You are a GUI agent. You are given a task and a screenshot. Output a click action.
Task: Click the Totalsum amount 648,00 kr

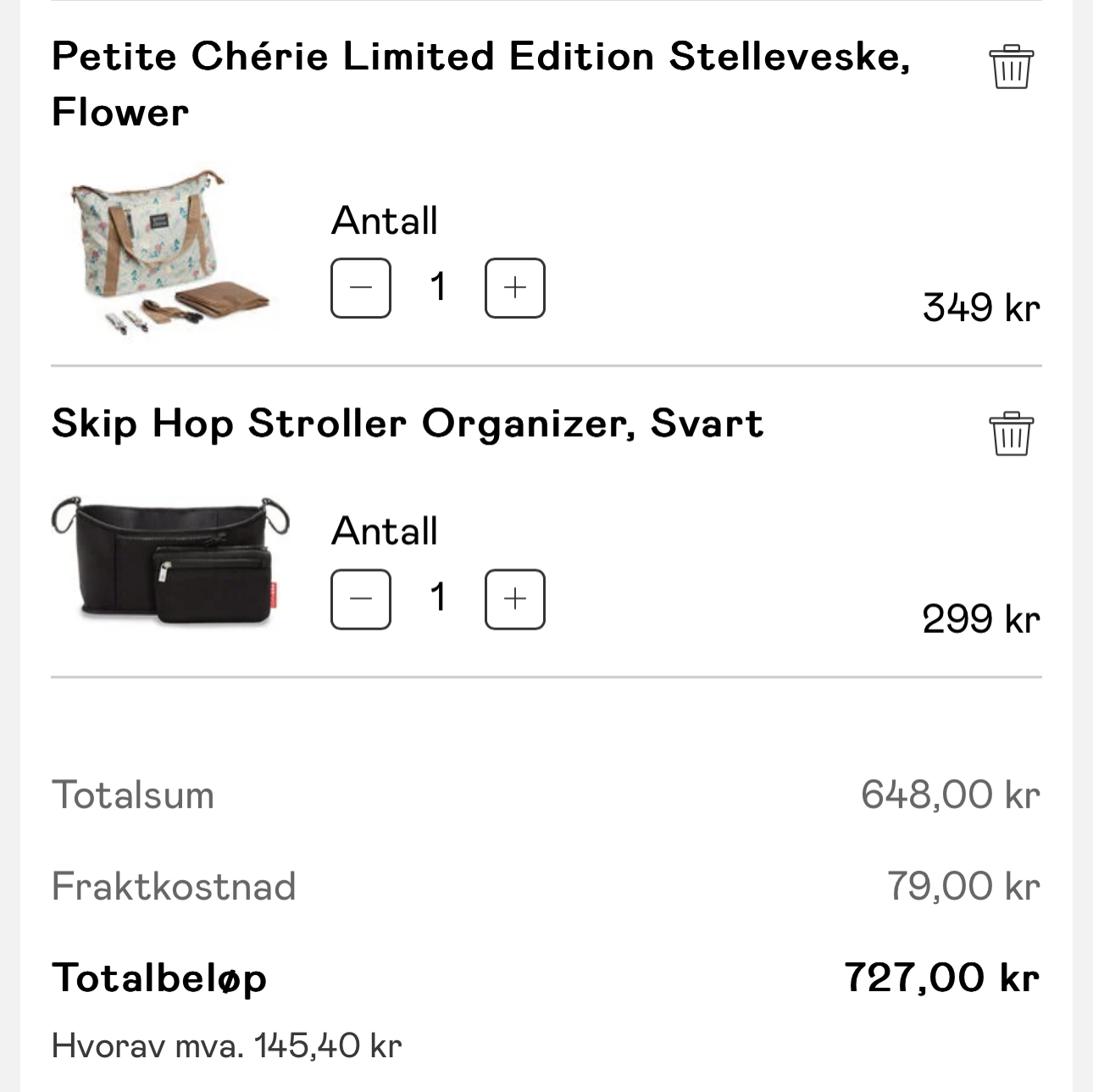point(950,795)
